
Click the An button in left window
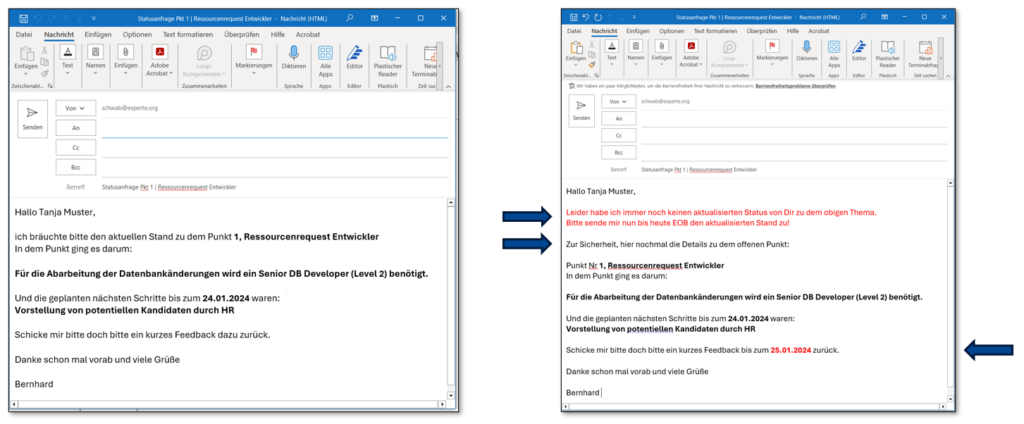pyautogui.click(x=76, y=128)
